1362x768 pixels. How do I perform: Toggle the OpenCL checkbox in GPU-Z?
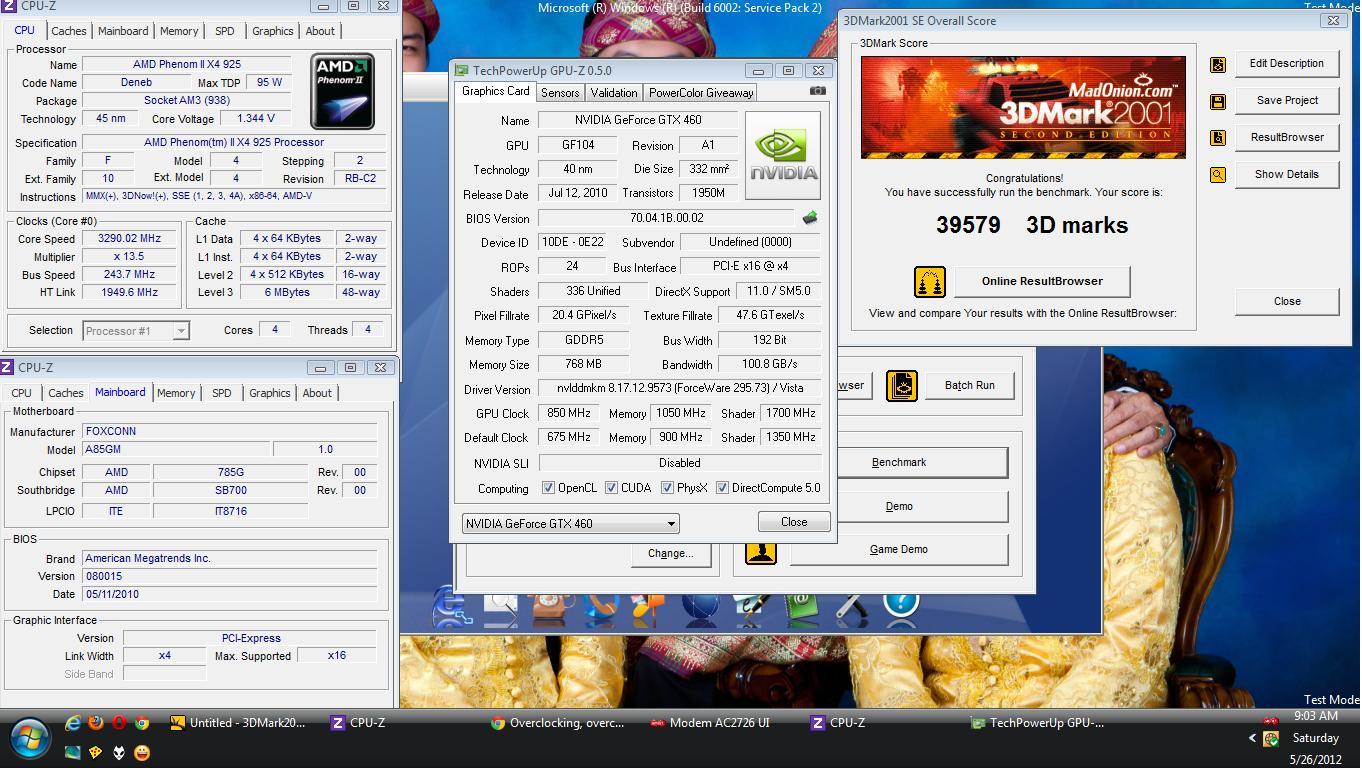548,488
